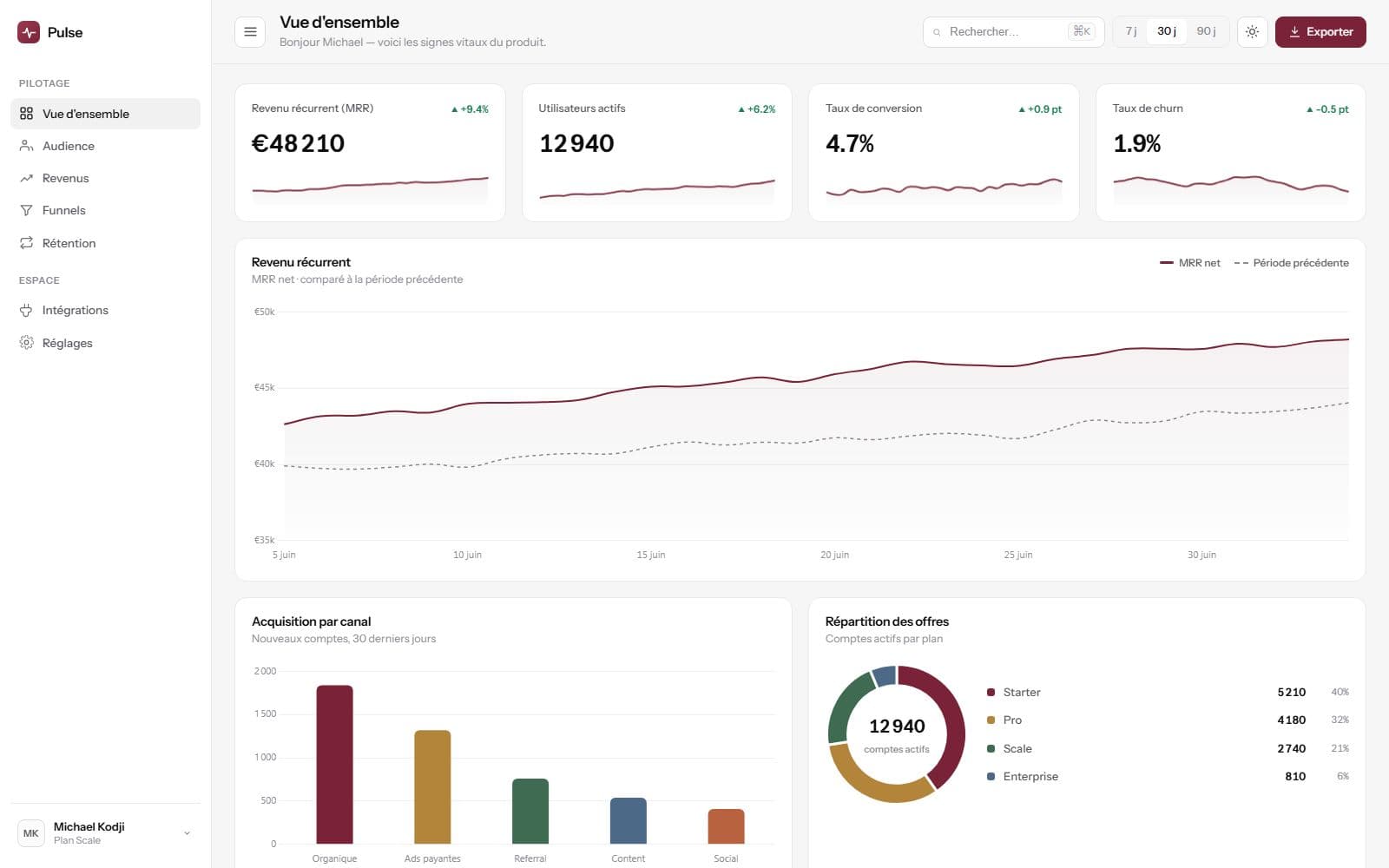Viewport: 1389px width, 868px height.
Task: Click the +0.9 pt conversion badge
Action: coord(1040,109)
